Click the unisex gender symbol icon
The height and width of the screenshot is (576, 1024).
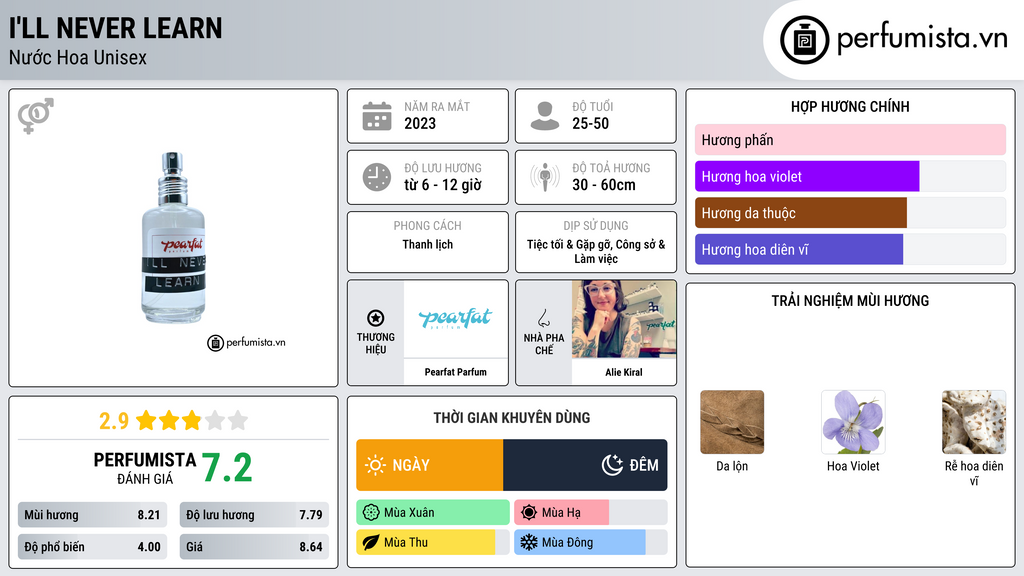pyautogui.click(x=35, y=116)
